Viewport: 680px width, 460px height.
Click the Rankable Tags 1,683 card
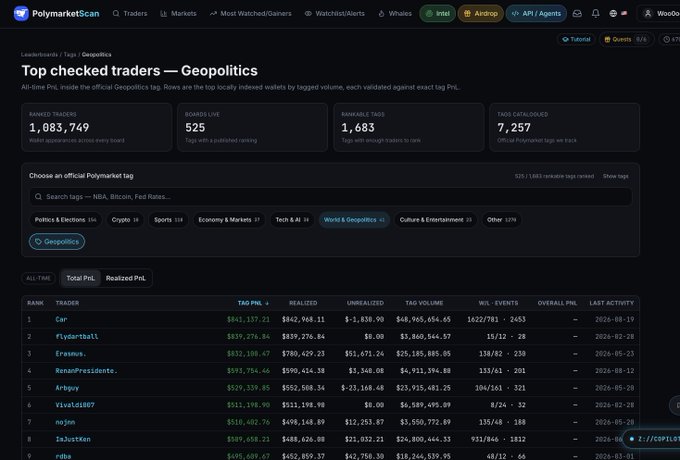tap(409, 127)
